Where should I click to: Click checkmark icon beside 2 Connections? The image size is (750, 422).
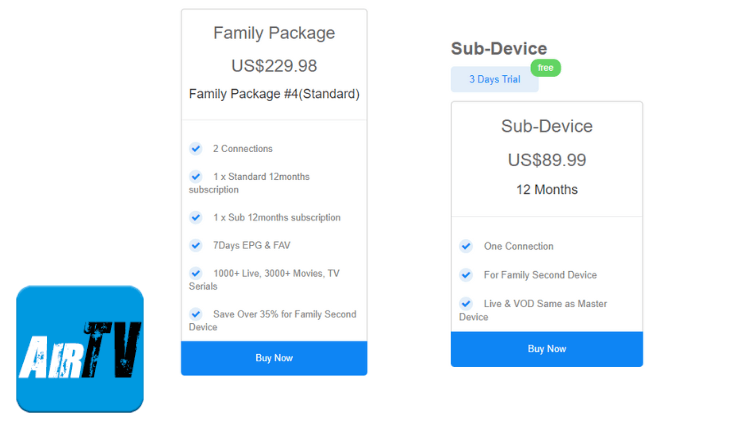(x=196, y=149)
